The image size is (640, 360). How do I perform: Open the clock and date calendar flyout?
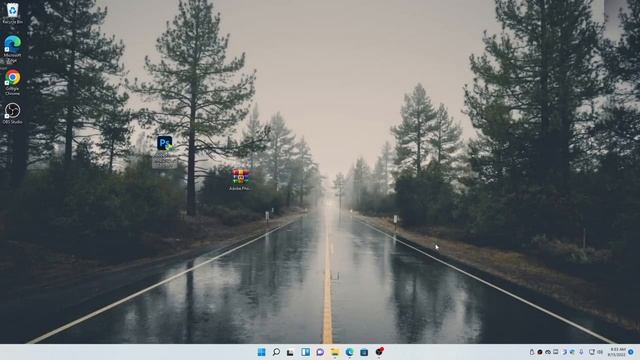(x=617, y=352)
